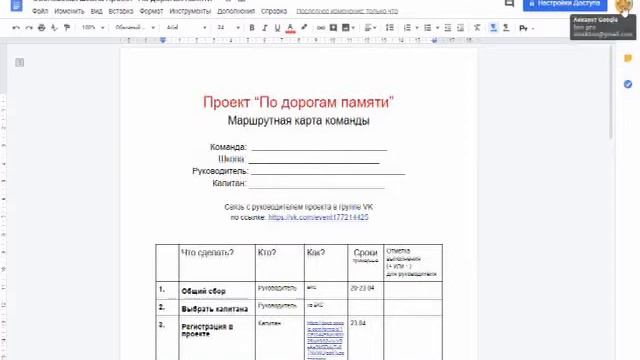The height and width of the screenshot is (360, 640).
Task: Increase the paragraph indent
Action: point(460,28)
